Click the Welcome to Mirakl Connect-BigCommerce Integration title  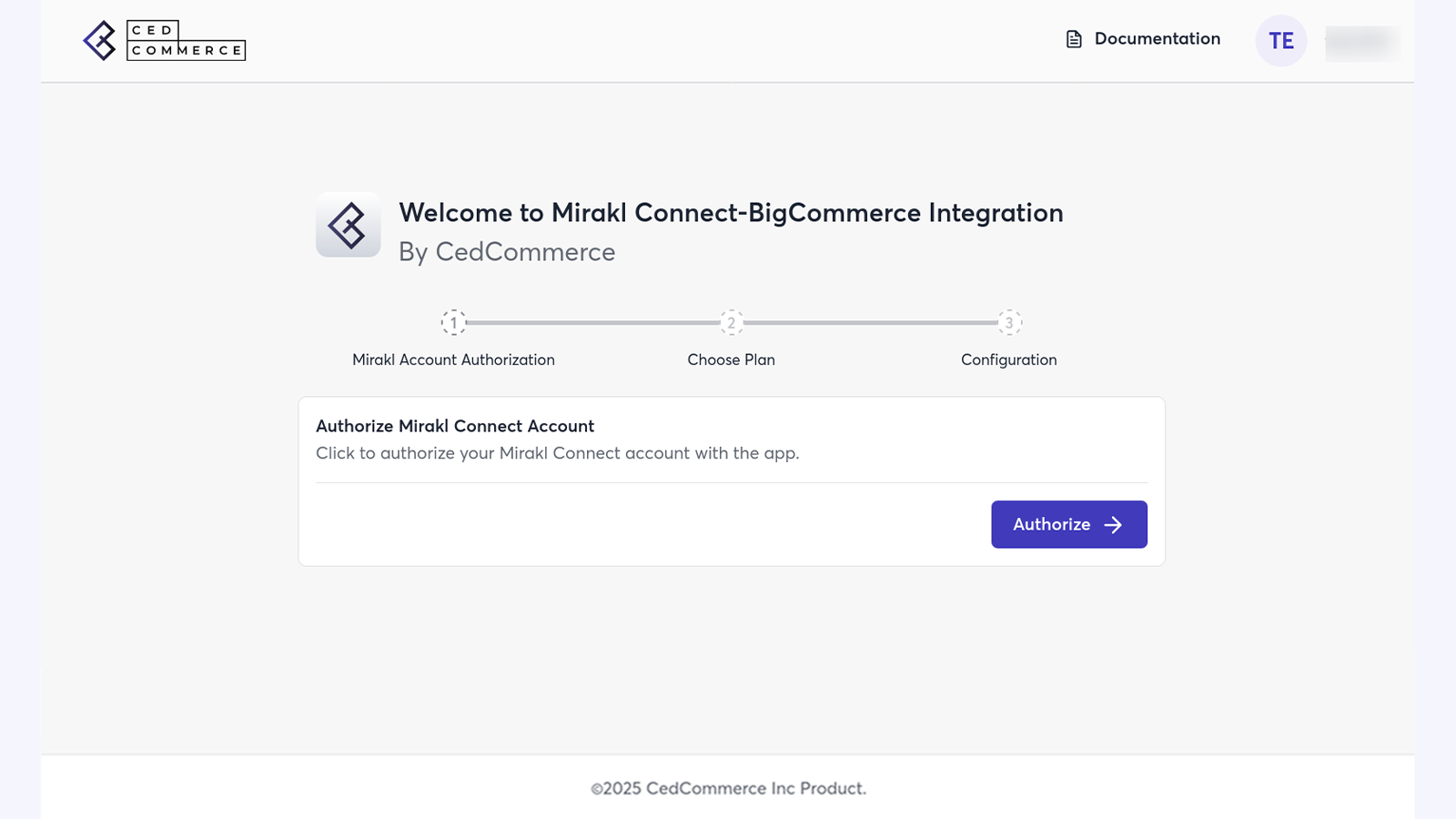pos(731,213)
